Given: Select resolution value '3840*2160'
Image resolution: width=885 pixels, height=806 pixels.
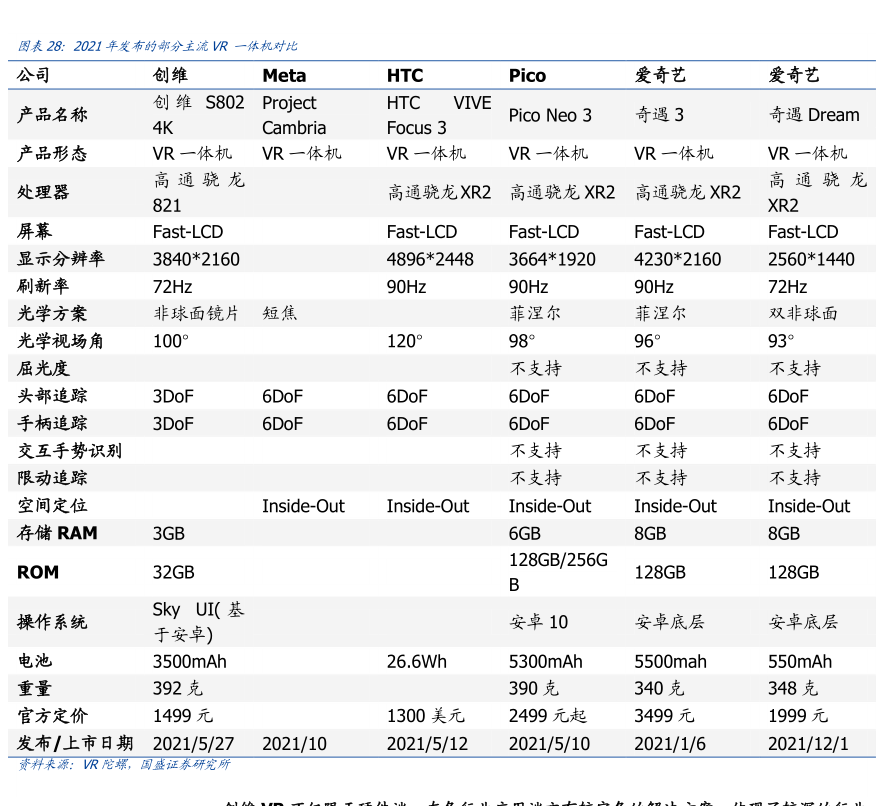Looking at the screenshot, I should [196, 260].
